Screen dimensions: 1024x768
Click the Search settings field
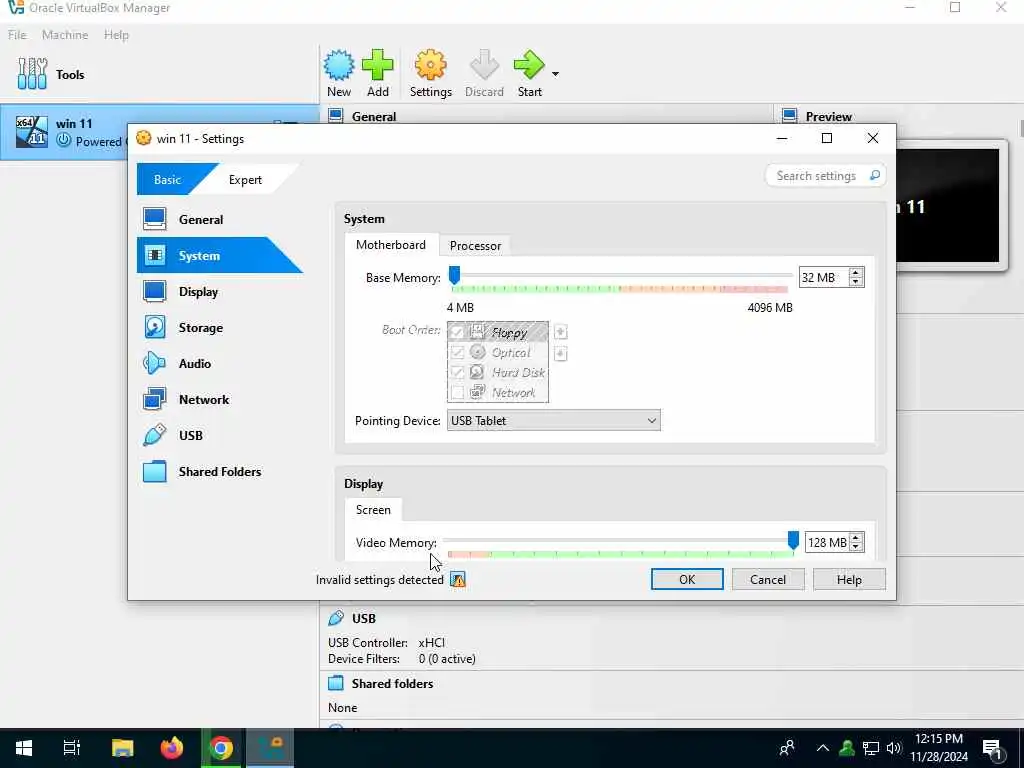click(825, 176)
